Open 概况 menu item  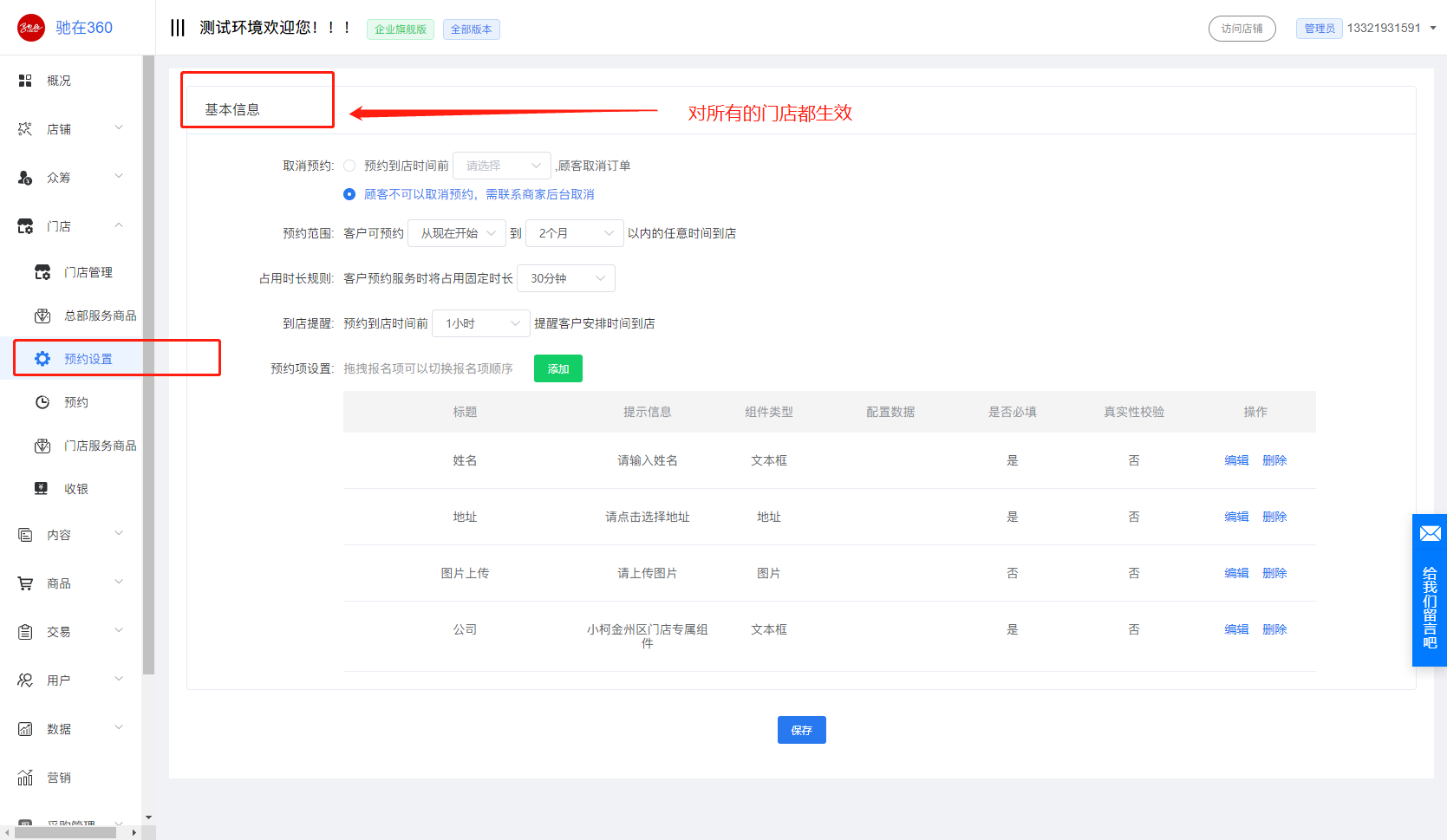click(59, 81)
